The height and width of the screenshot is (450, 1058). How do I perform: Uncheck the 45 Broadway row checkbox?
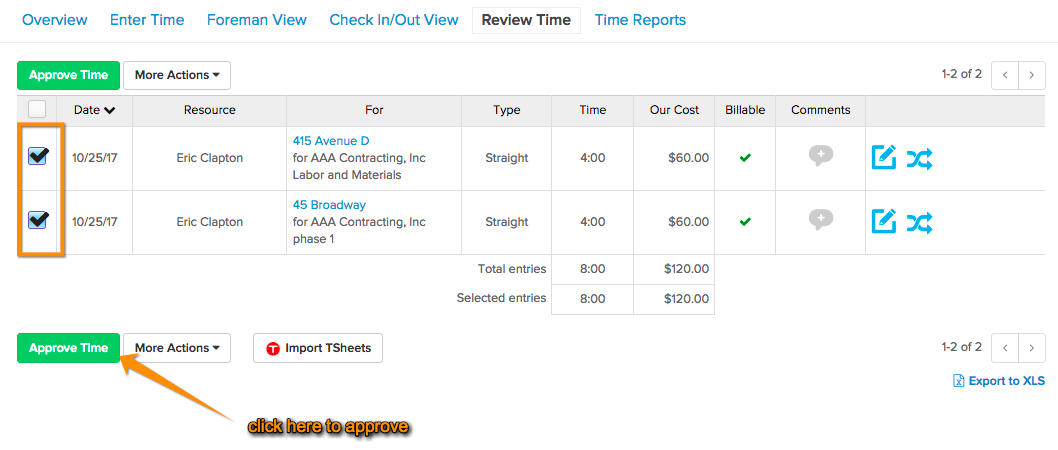[x=37, y=219]
